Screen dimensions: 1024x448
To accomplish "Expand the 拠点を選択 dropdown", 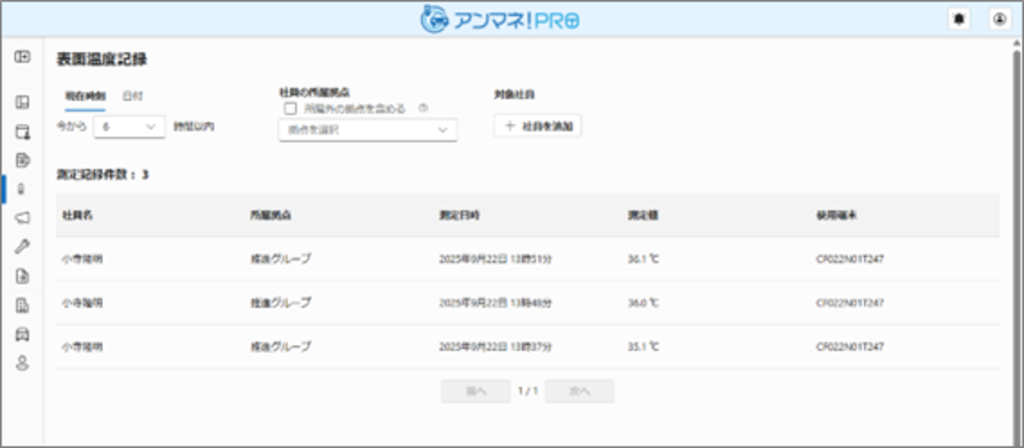I will (x=367, y=130).
